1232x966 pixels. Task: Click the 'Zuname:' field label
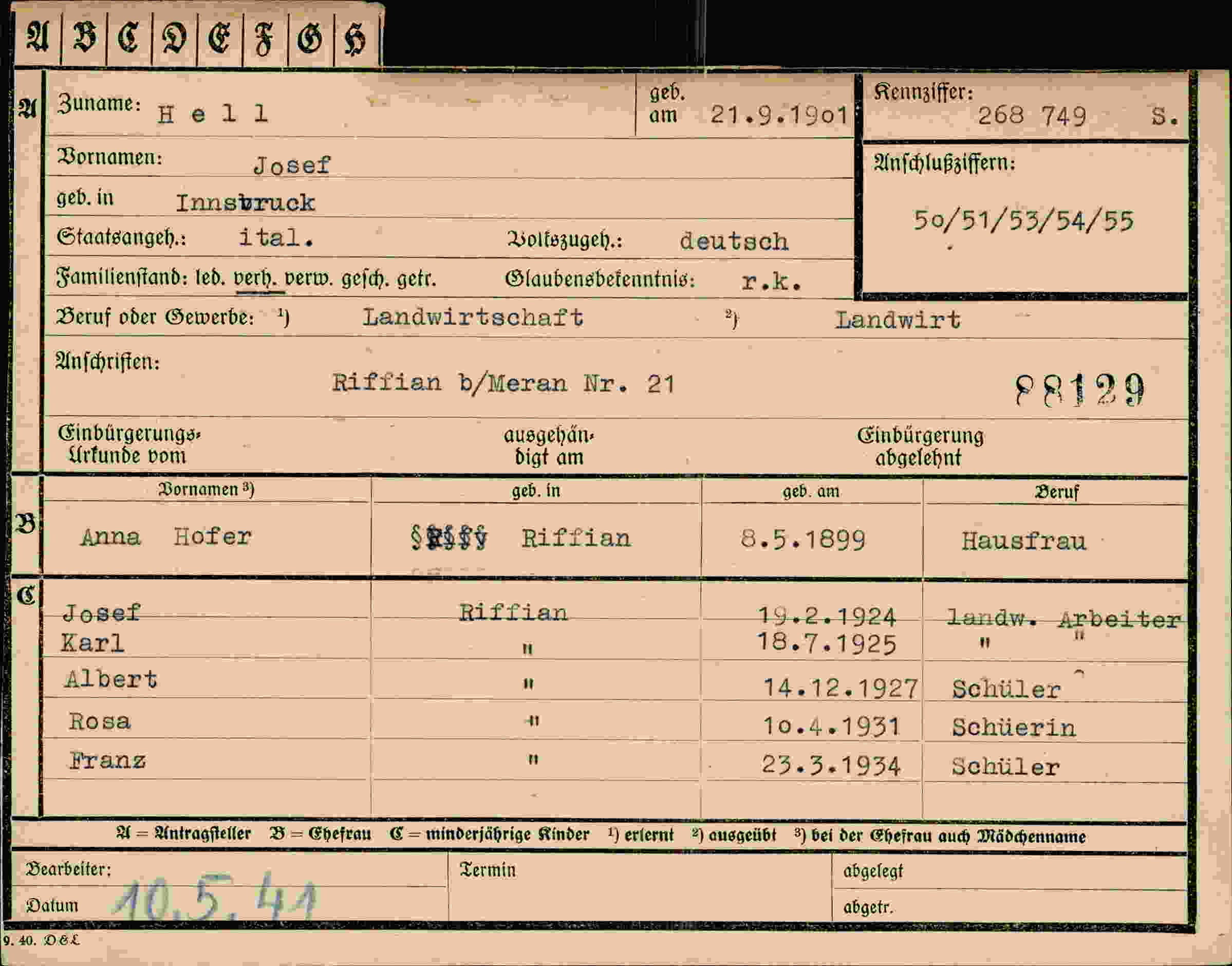[x=99, y=103]
